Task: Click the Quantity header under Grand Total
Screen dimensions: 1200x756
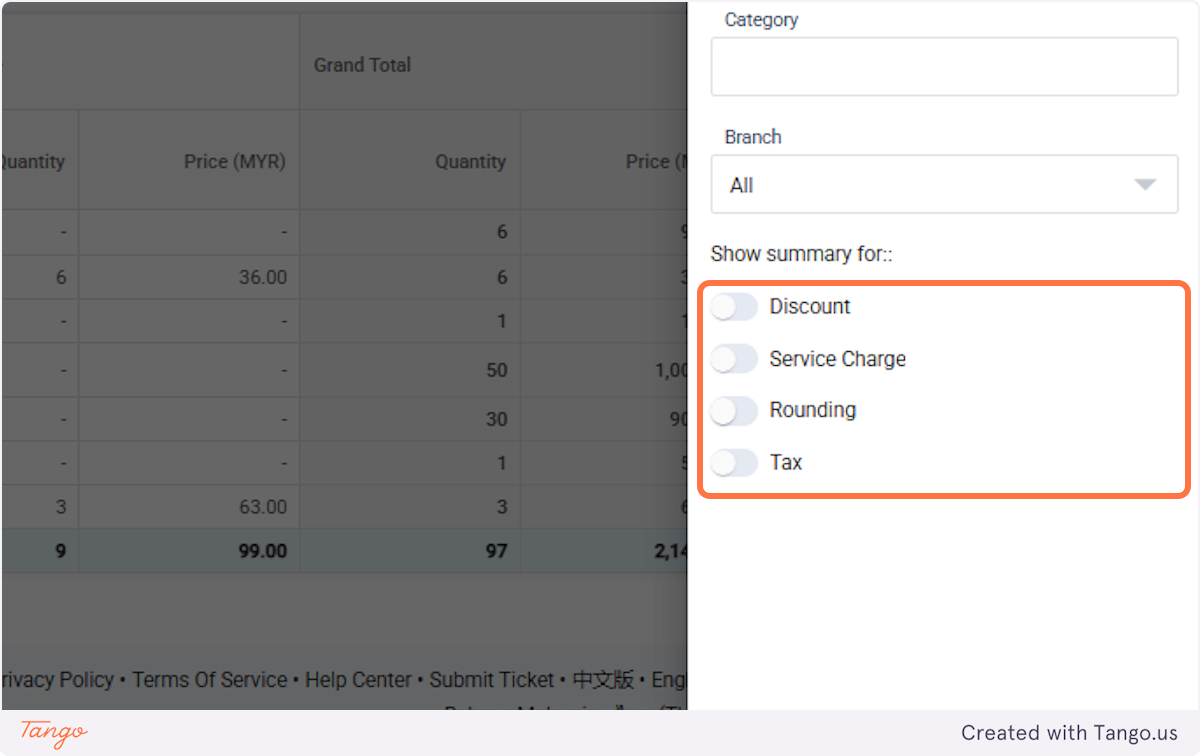Action: [x=410, y=161]
